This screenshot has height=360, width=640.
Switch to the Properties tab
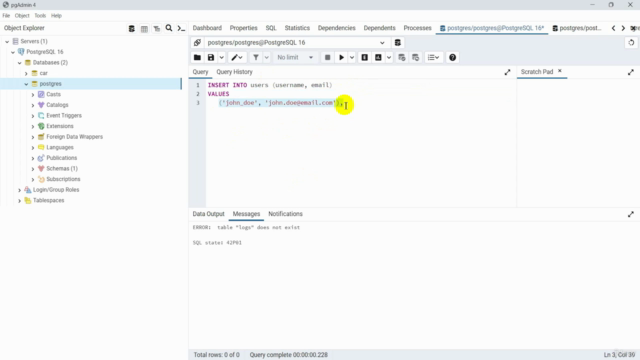[x=243, y=28]
